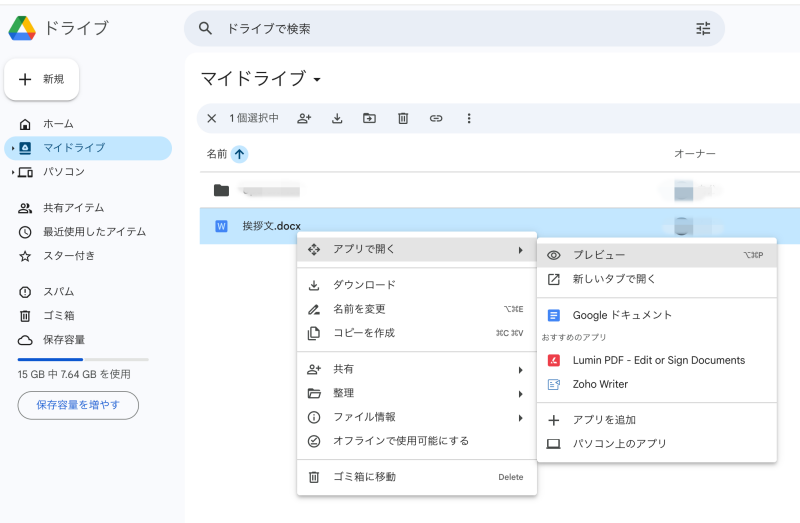This screenshot has width=800, height=523.
Task: Choose プレビュー from the submenu
Action: [x=598, y=255]
